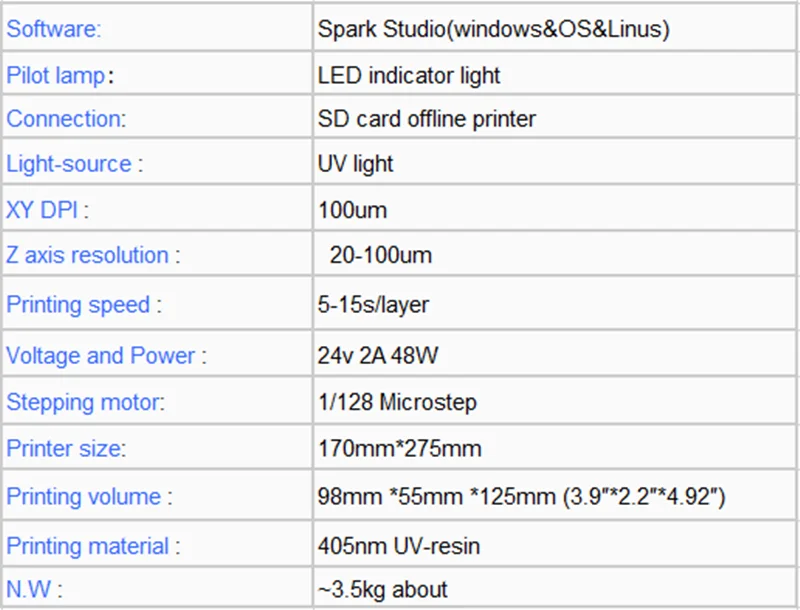The width and height of the screenshot is (800, 610).
Task: Select the printing volume dimensions text
Action: [521, 496]
